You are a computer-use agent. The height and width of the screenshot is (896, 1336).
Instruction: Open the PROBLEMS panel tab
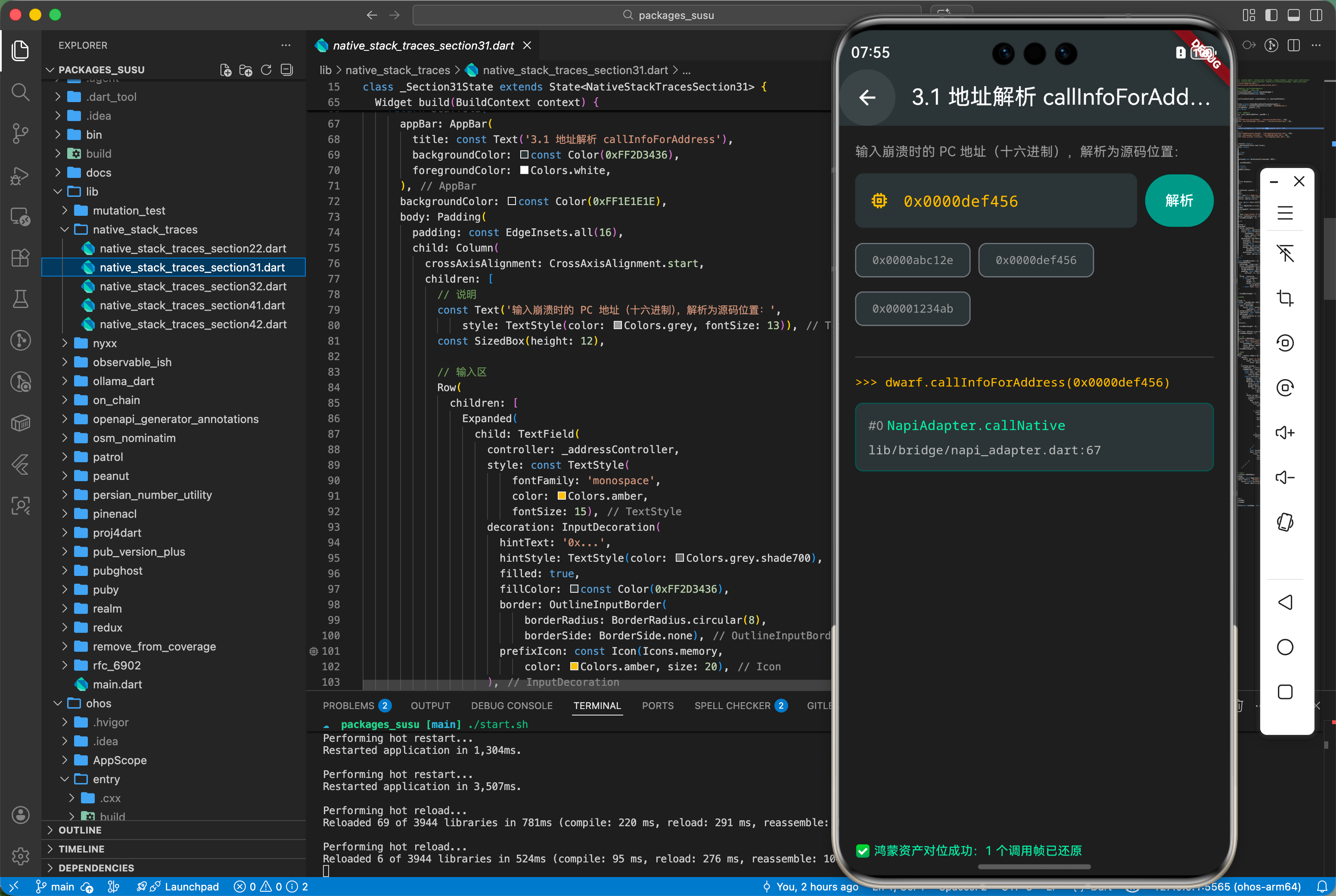coord(348,706)
